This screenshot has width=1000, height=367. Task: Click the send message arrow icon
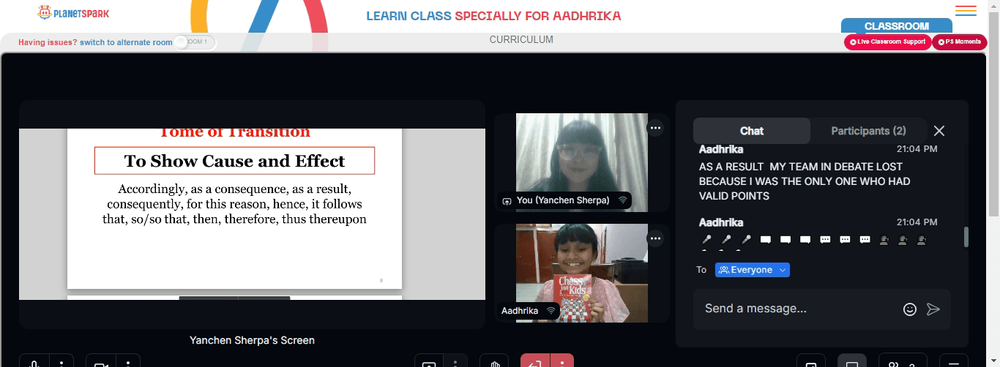point(933,309)
